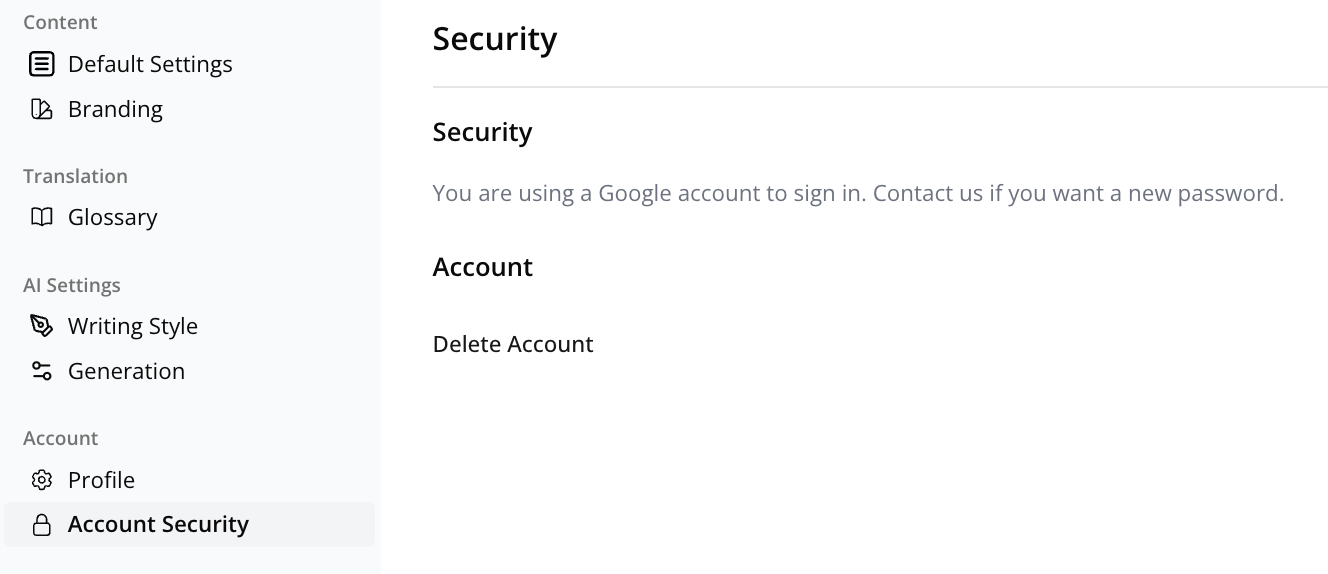Click the large Security page title
The height and width of the screenshot is (574, 1328).
click(x=495, y=39)
